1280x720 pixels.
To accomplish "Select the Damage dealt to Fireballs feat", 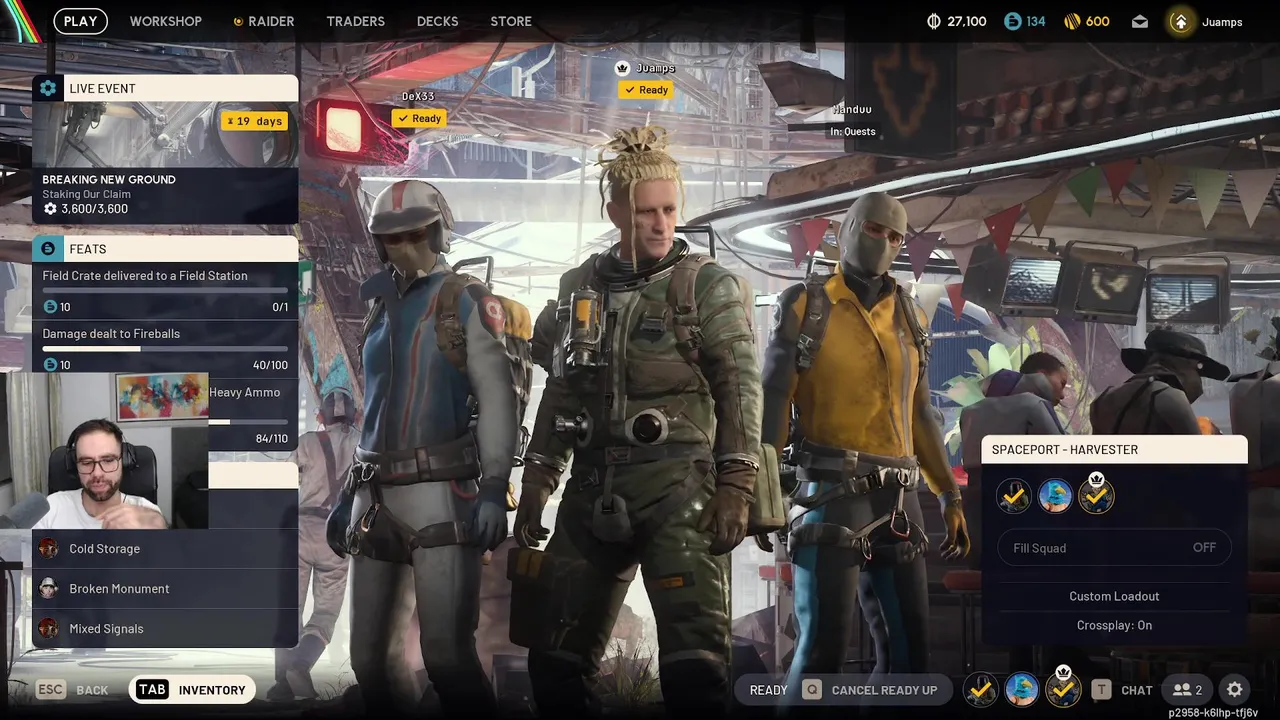I will 165,348.
